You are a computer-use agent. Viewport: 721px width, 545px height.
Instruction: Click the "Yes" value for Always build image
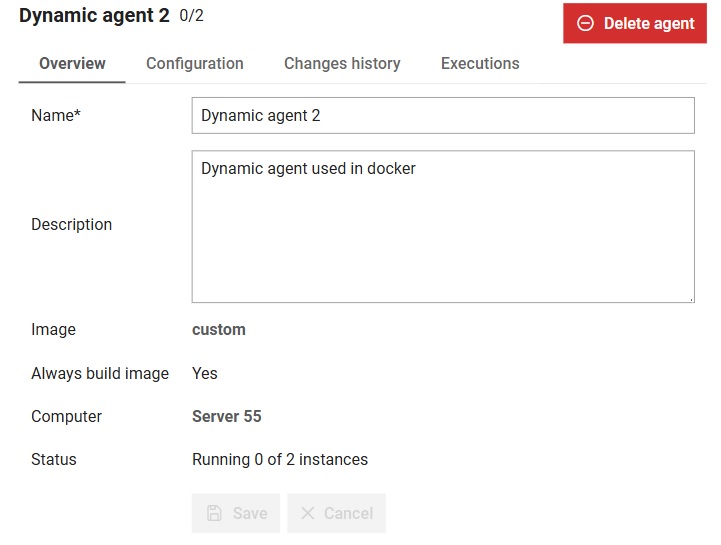[x=205, y=373]
